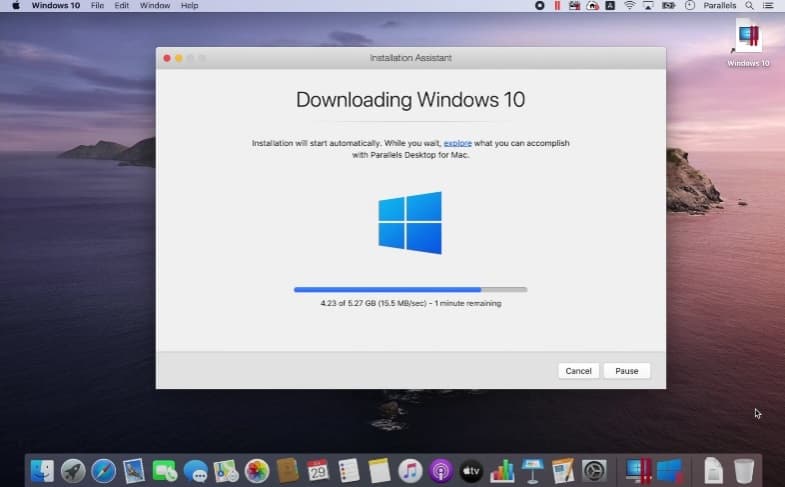The image size is (785, 487).
Task: Pause the Windows 10 download
Action: [x=626, y=371]
